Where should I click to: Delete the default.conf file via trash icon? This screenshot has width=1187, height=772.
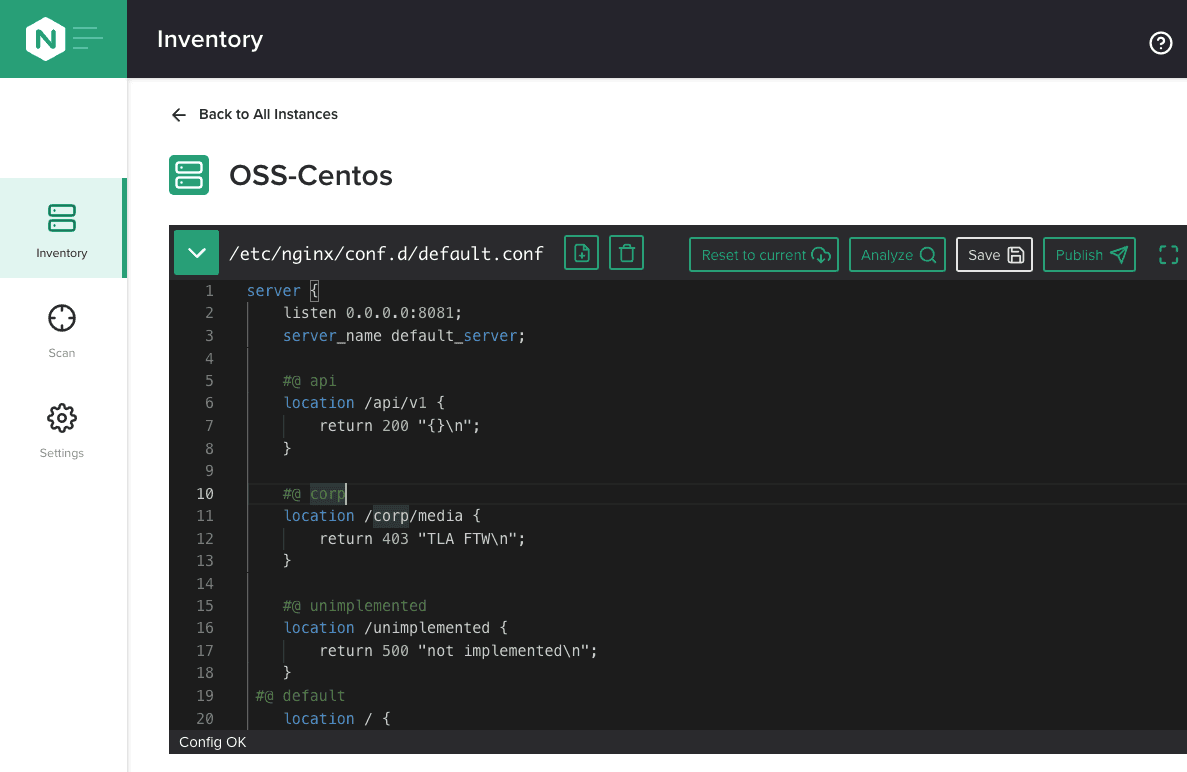pyautogui.click(x=626, y=253)
